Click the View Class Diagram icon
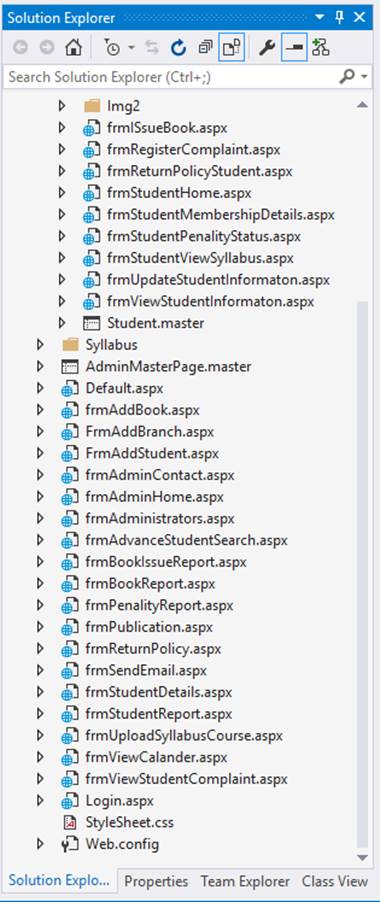Image resolution: width=380 pixels, height=902 pixels. [x=320, y=48]
